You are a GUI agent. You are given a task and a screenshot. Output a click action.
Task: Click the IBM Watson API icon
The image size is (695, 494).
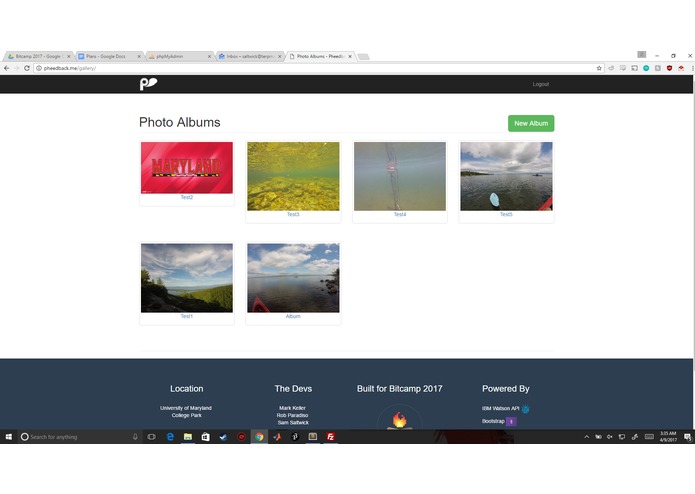coord(526,408)
